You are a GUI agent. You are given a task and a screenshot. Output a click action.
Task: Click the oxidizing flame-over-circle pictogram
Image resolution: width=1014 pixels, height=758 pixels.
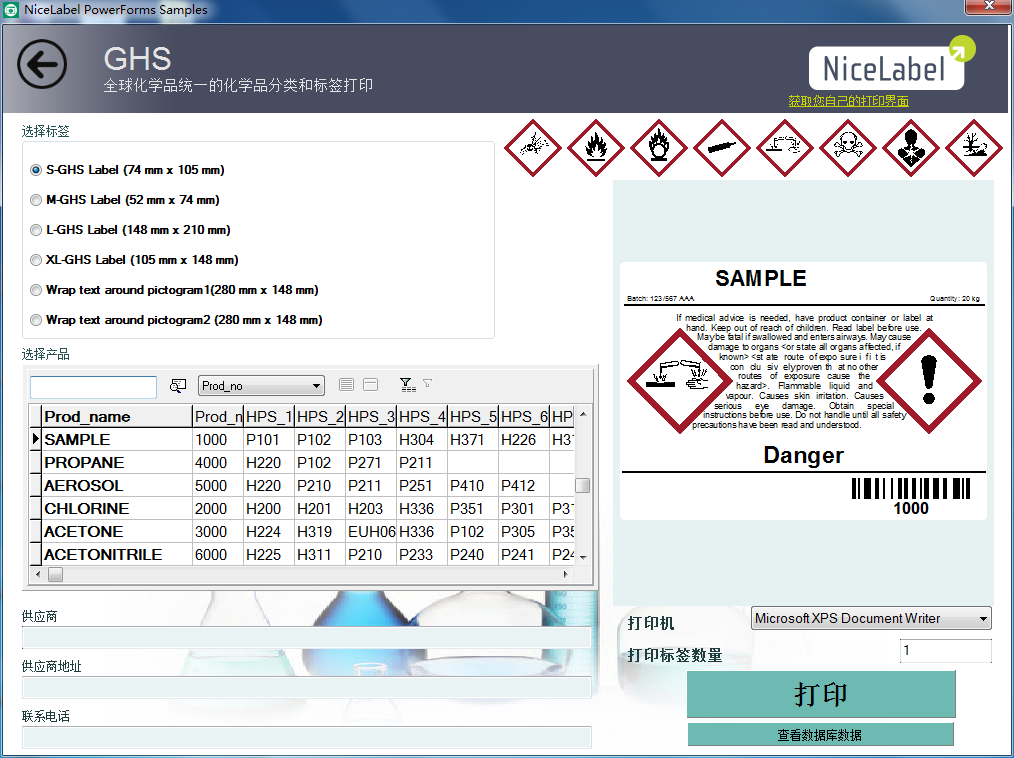659,148
